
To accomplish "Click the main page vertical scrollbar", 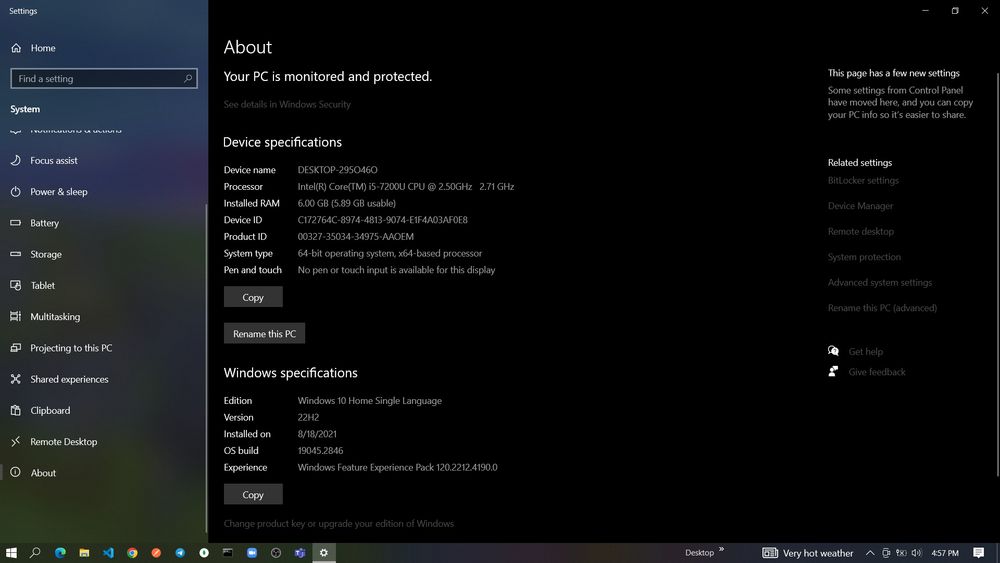I will coord(997,274).
